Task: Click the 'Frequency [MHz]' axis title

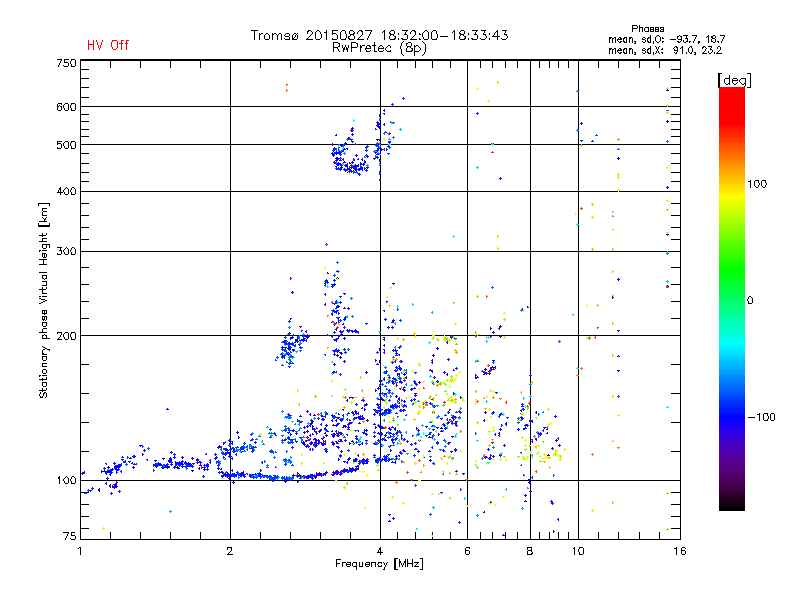Action: point(379,564)
